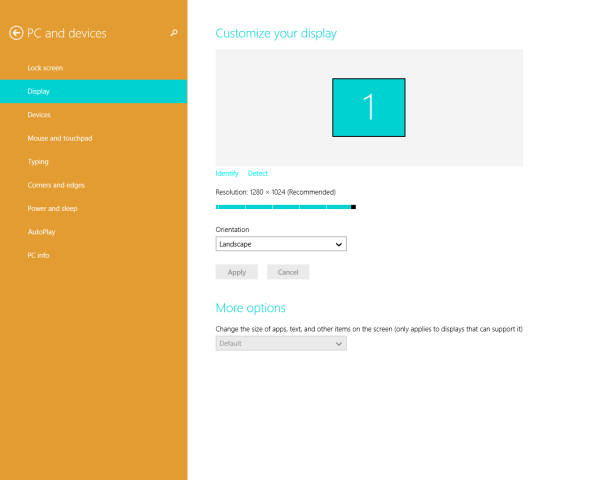600x480 pixels.
Task: Click the resolution slider handle
Action: coord(353,207)
